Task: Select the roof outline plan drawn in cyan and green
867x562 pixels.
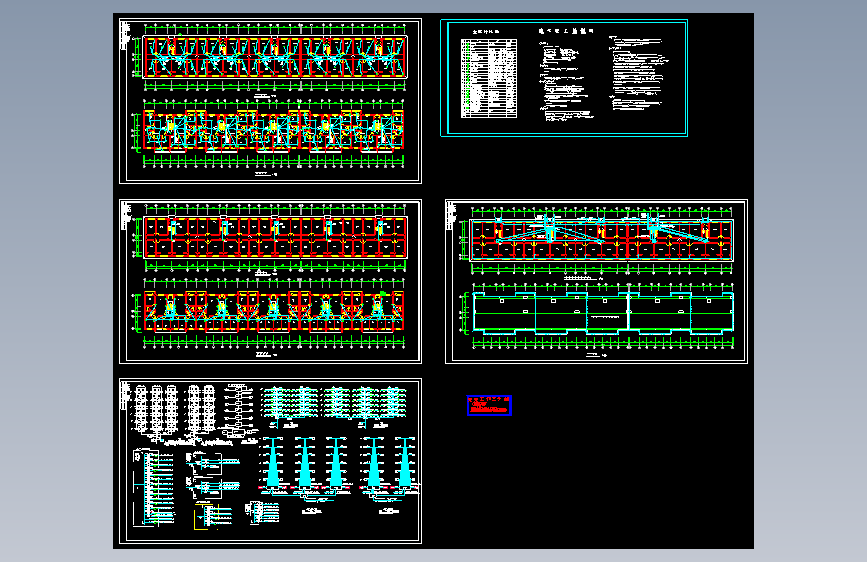Action: (x=603, y=314)
